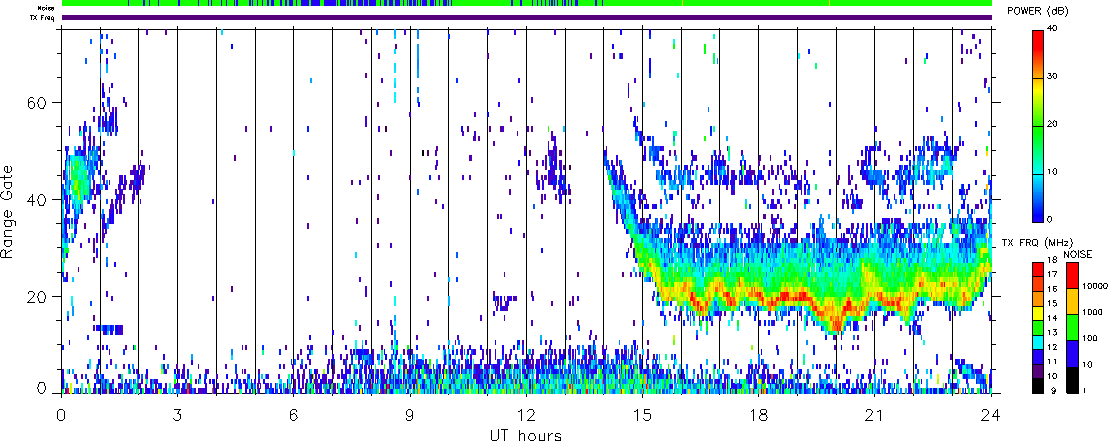The width and height of the screenshot is (1108, 441).
Task: Click the small 'Noise' label at top left
Action: (48, 6)
